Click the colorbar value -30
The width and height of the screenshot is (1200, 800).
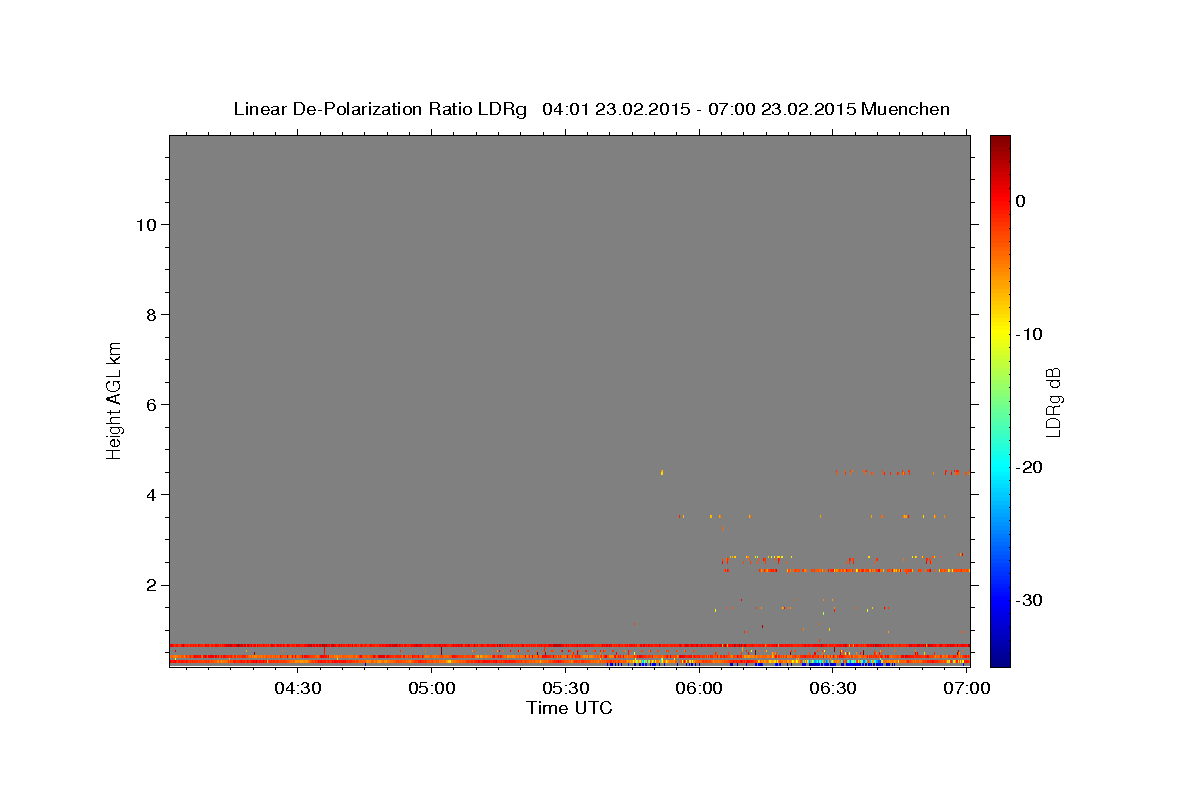tap(1029, 600)
